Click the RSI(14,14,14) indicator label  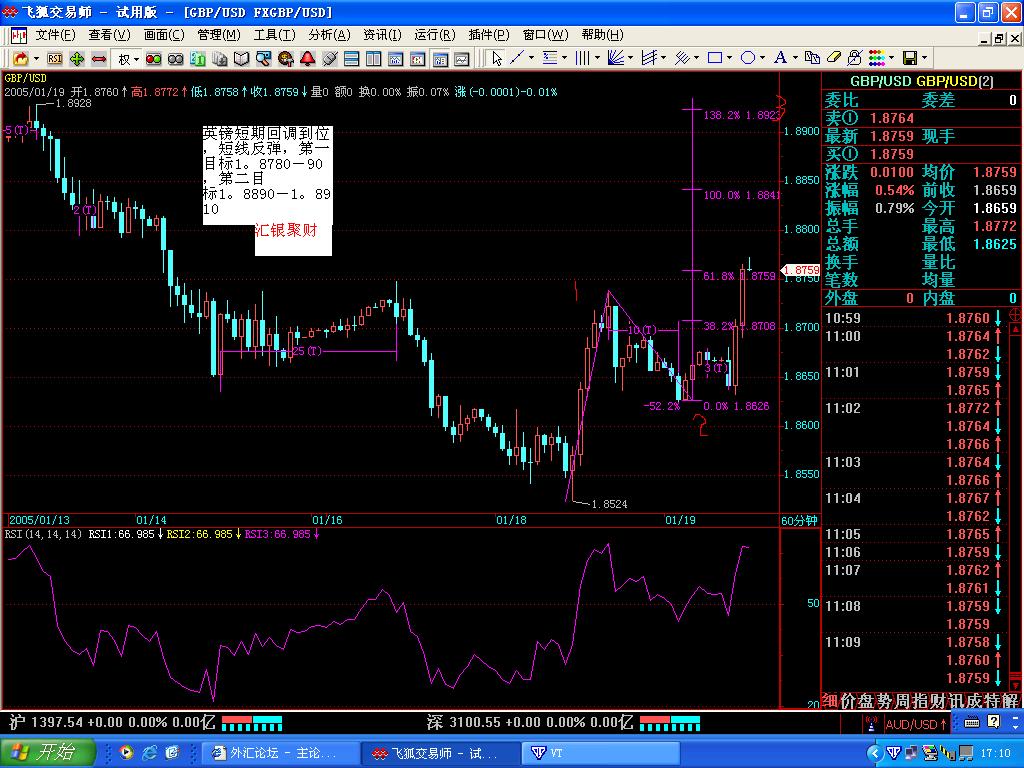click(x=43, y=534)
